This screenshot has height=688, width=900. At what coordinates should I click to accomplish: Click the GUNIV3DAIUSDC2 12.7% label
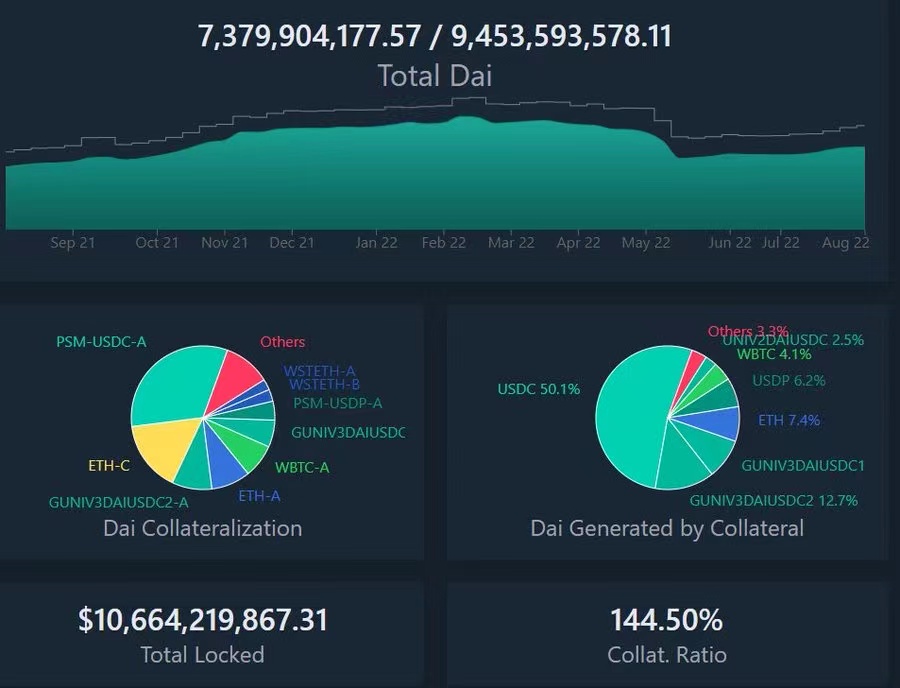(773, 500)
